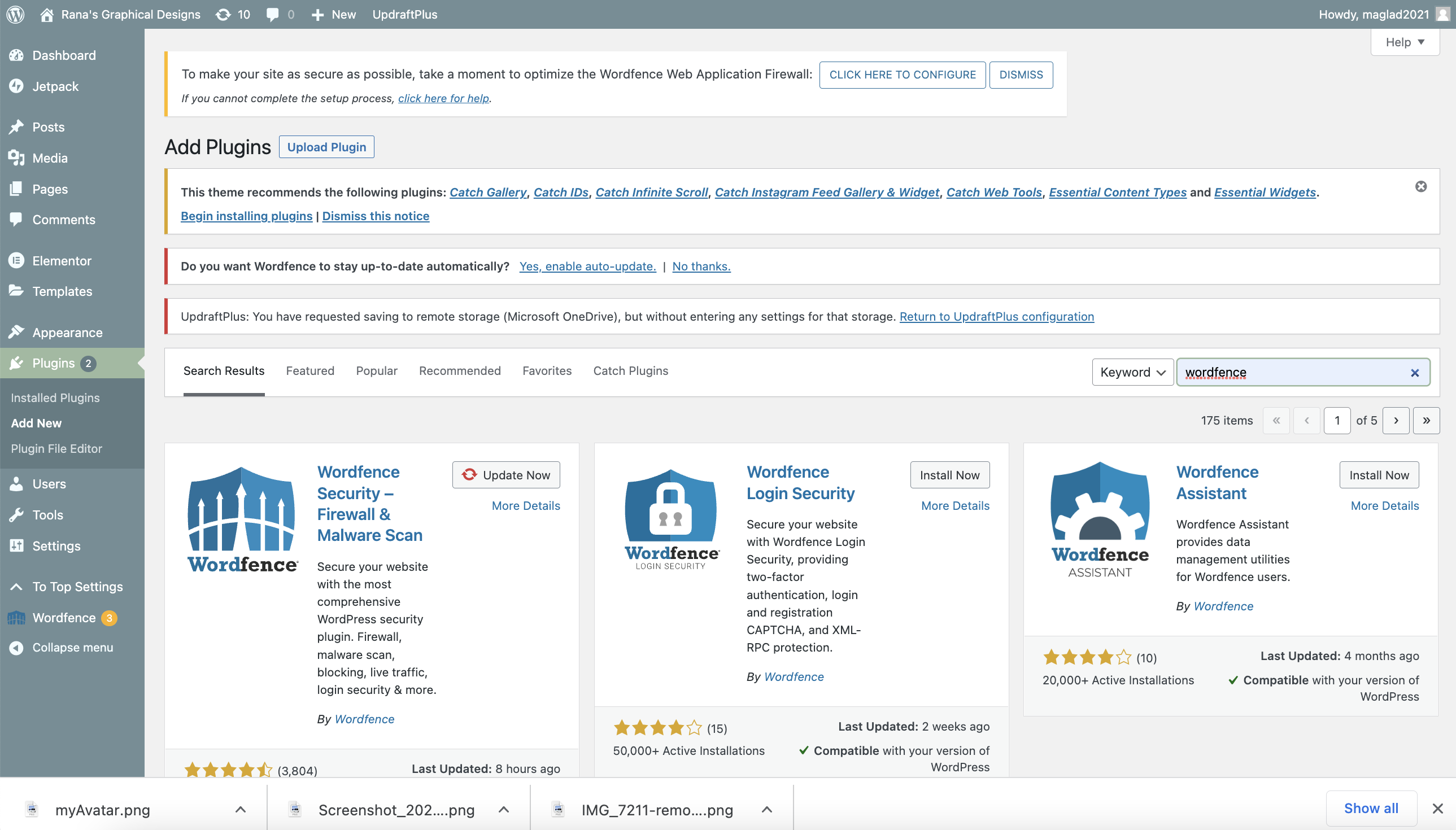Open the Catch Gallery link
Viewport: 1456px width, 830px height.
(x=488, y=192)
